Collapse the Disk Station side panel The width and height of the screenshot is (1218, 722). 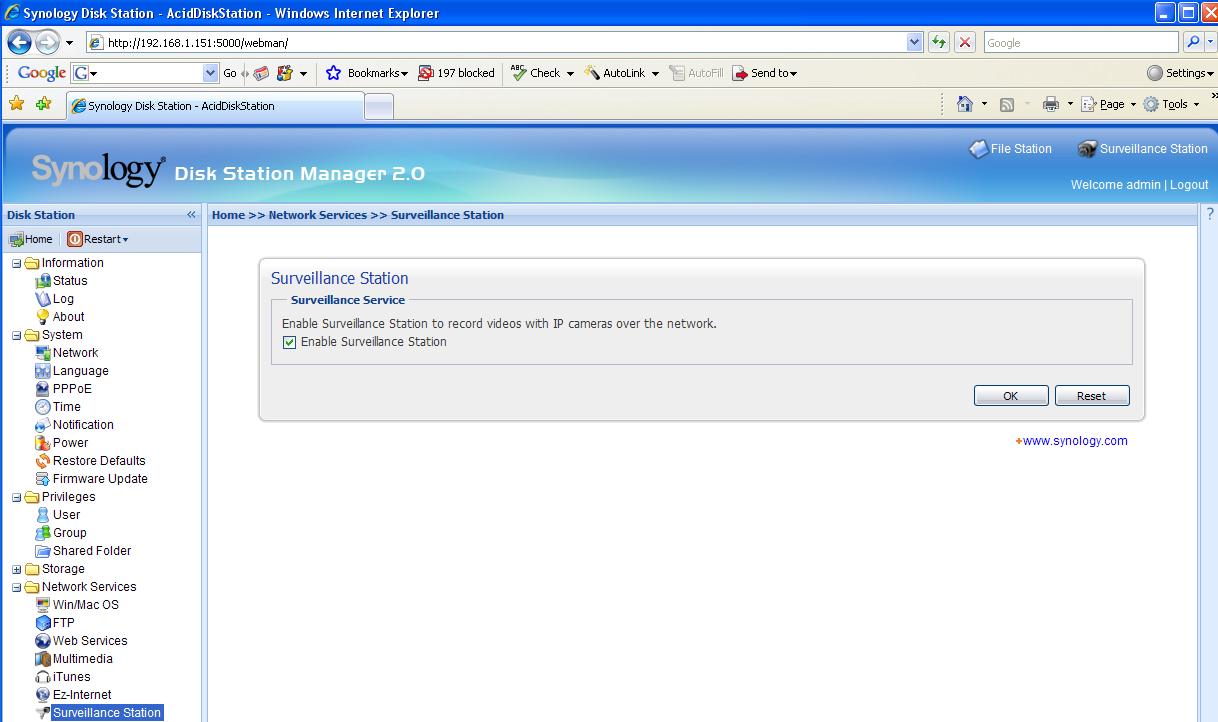[191, 215]
